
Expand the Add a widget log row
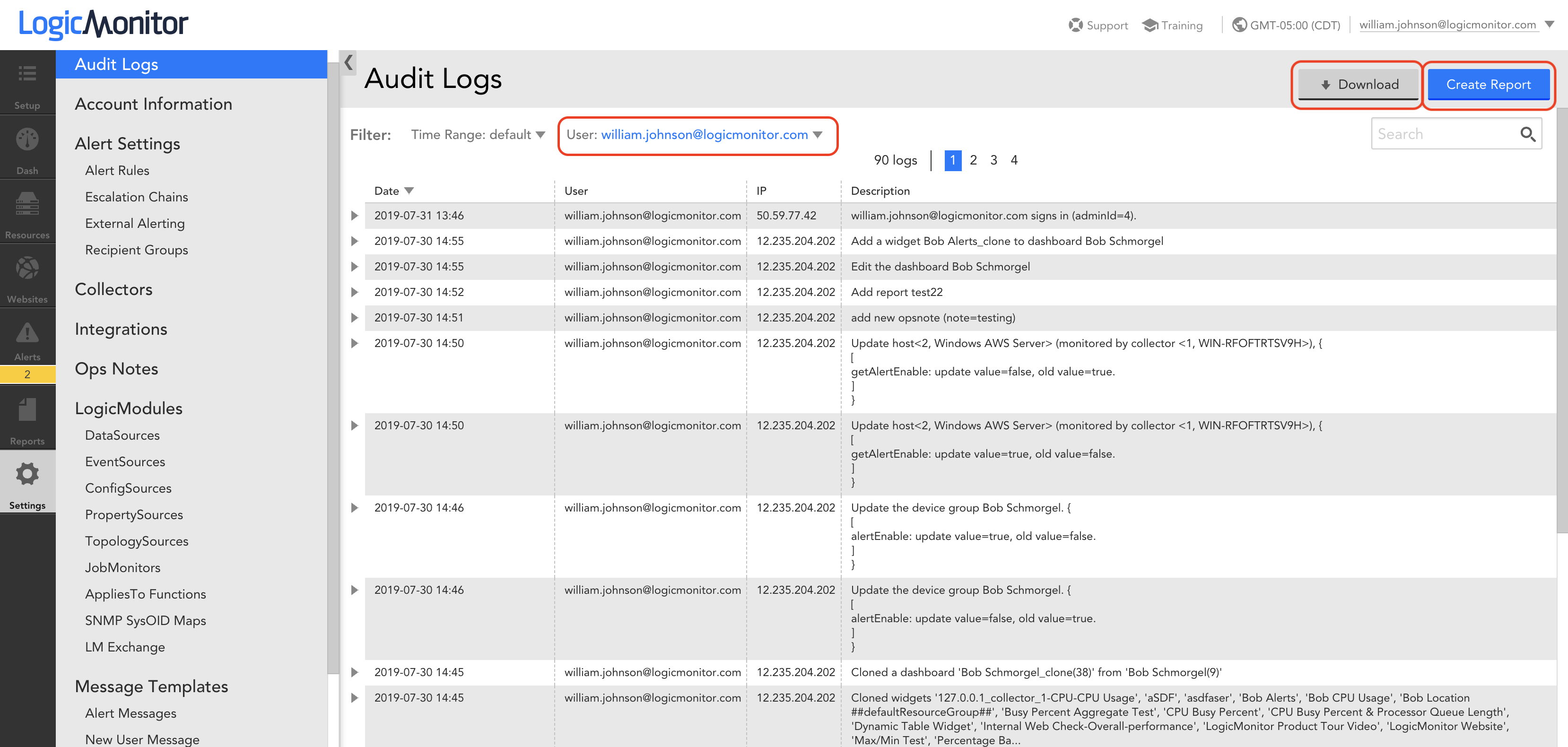(354, 241)
